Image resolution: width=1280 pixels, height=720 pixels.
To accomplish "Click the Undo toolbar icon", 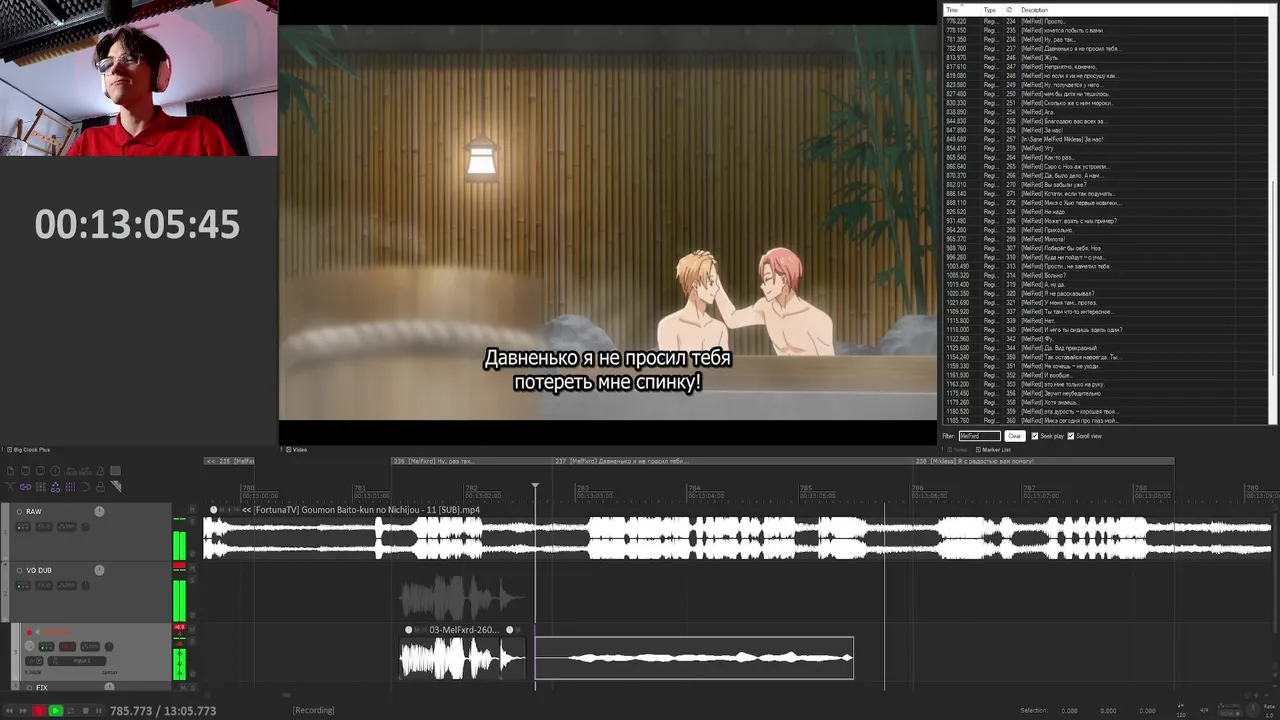I will point(70,472).
